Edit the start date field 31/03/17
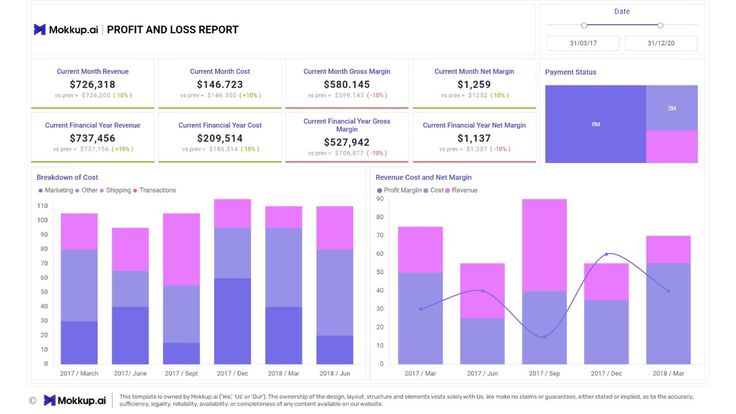 [583, 43]
